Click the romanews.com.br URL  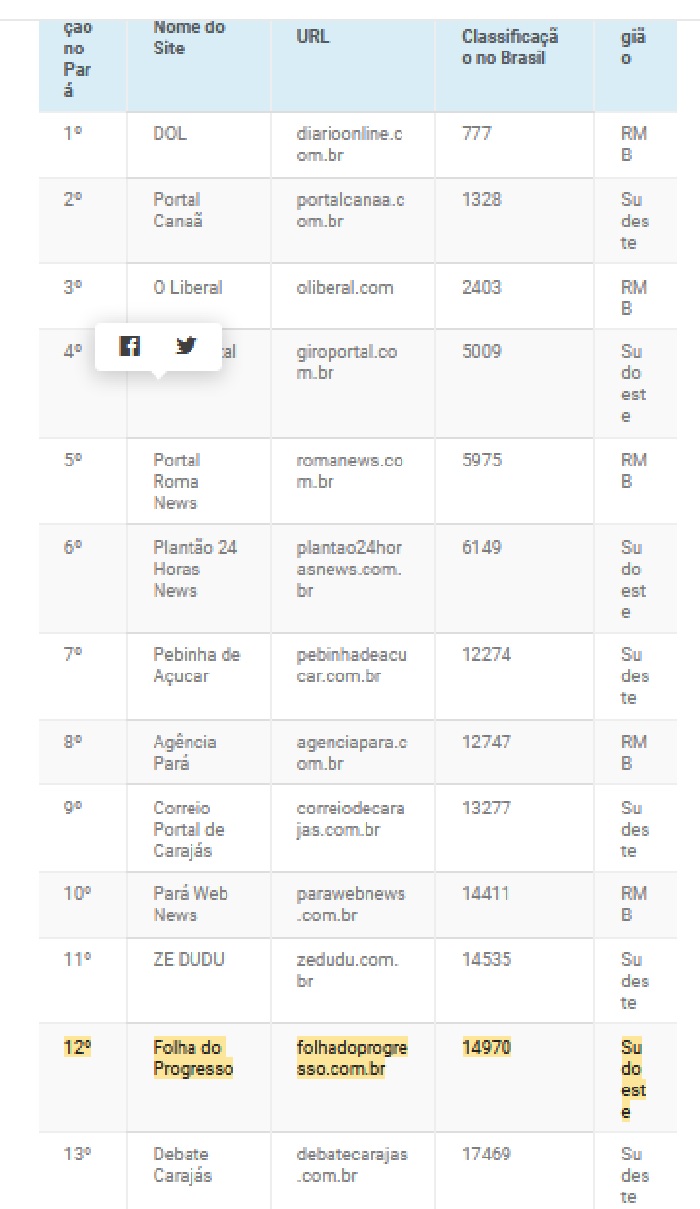349,470
